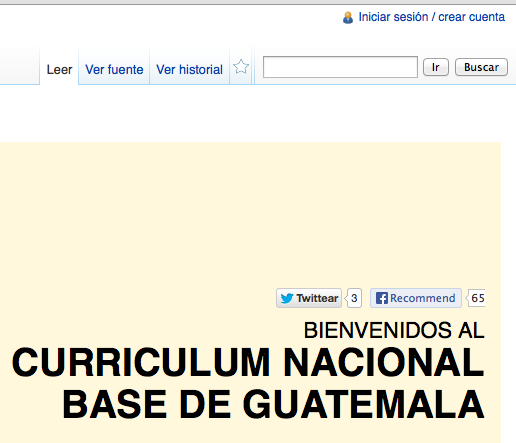Click the Buscar button
The width and height of the screenshot is (516, 443).
tap(481, 67)
